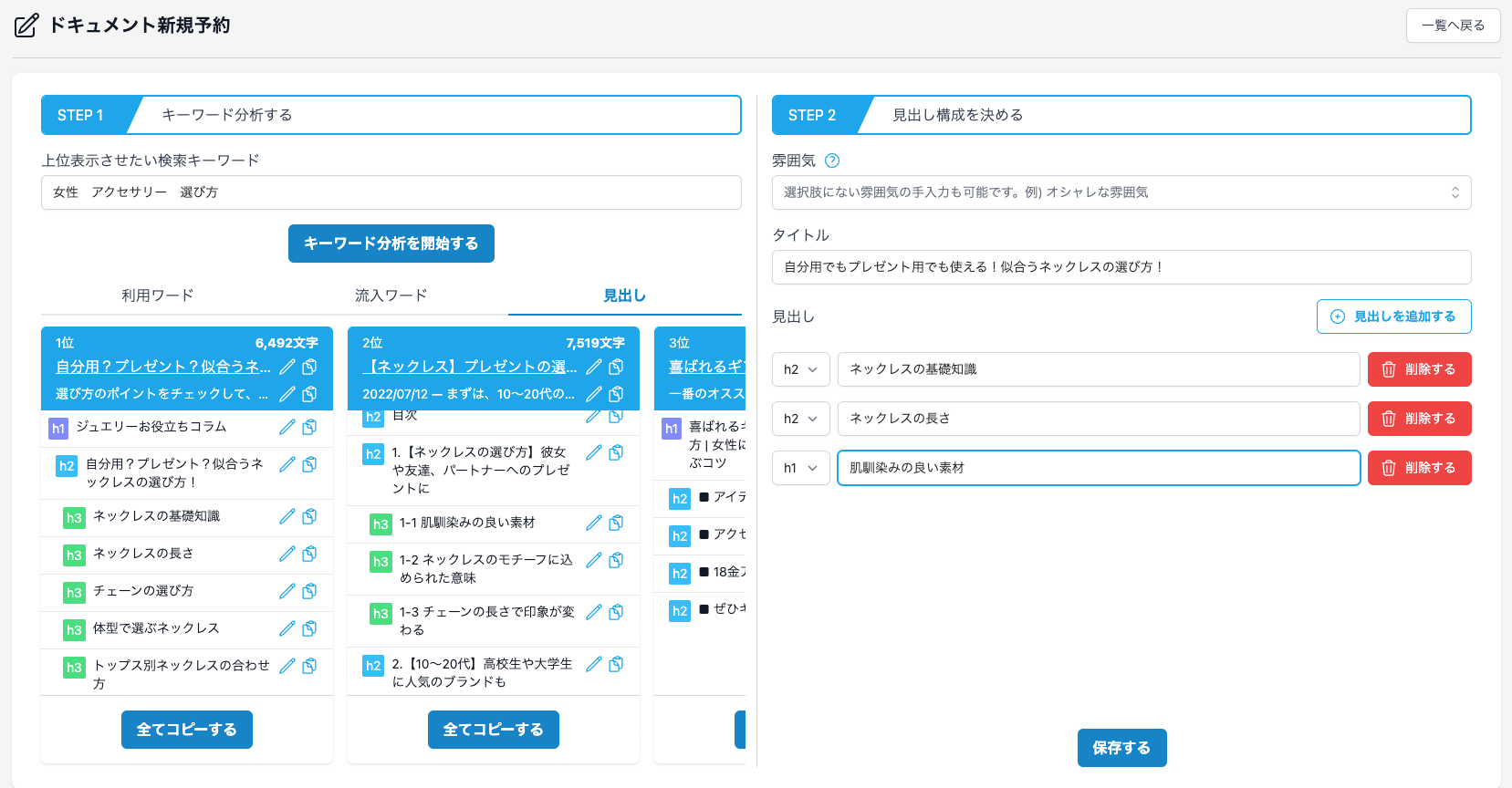Viewport: 1512px width, 788px height.
Task: Edit 1位 description 選び方のポイントをチェックして
Action: pyautogui.click(x=287, y=394)
